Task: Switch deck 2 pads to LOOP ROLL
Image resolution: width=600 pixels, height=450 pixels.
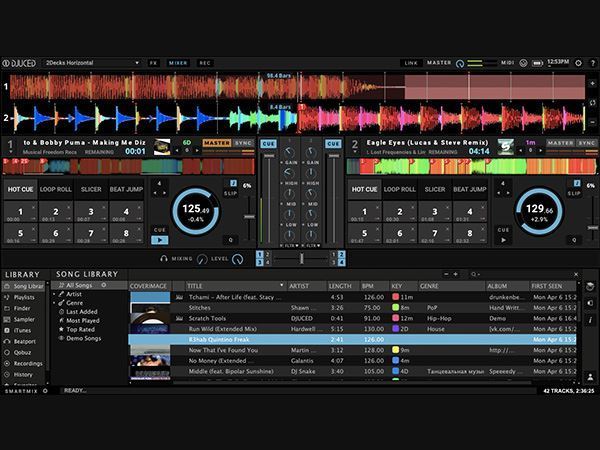Action: pos(399,189)
